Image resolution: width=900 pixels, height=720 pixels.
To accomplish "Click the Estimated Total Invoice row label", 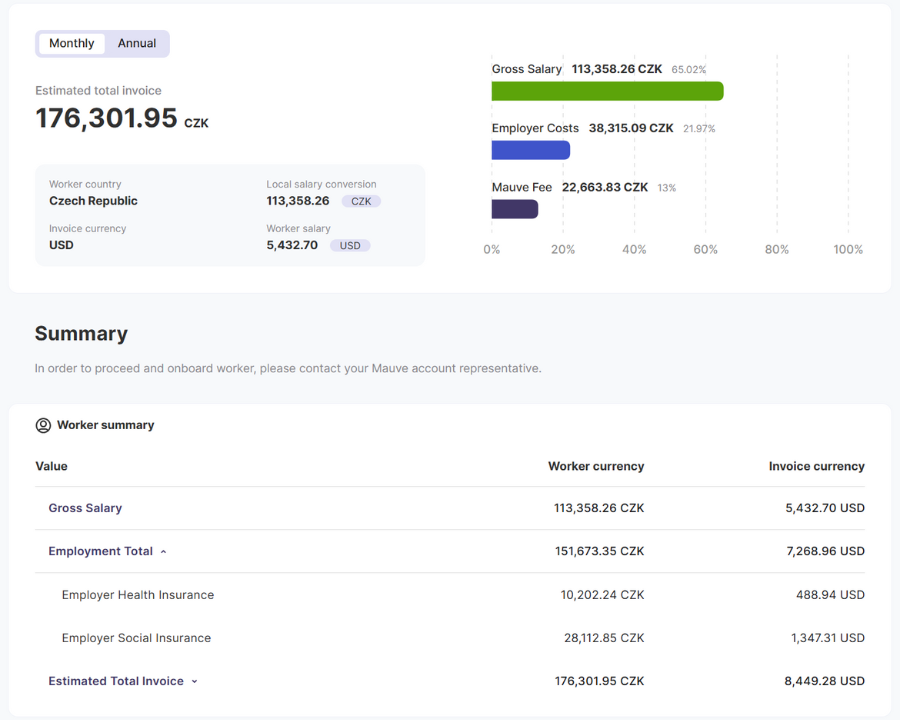I will (x=116, y=681).
